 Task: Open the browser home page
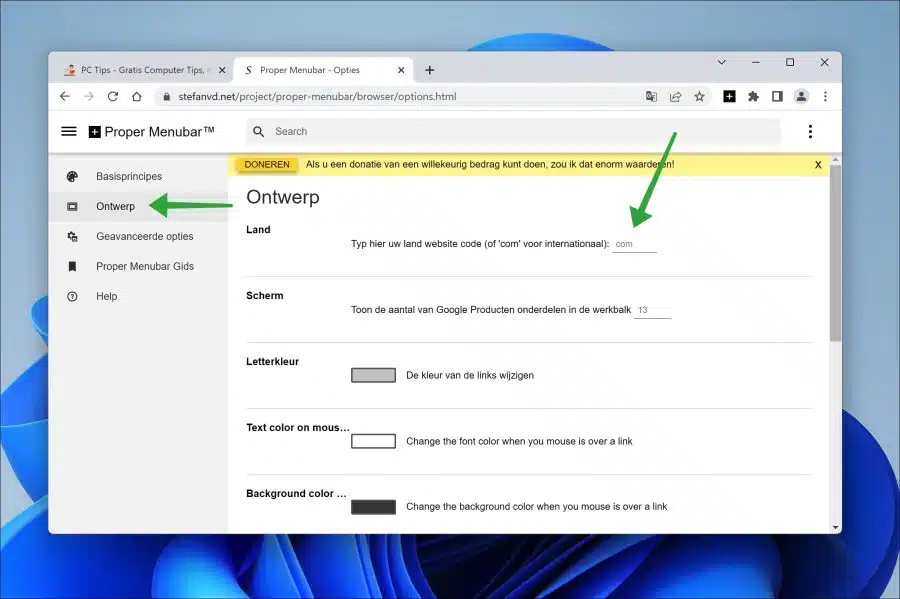[x=137, y=96]
